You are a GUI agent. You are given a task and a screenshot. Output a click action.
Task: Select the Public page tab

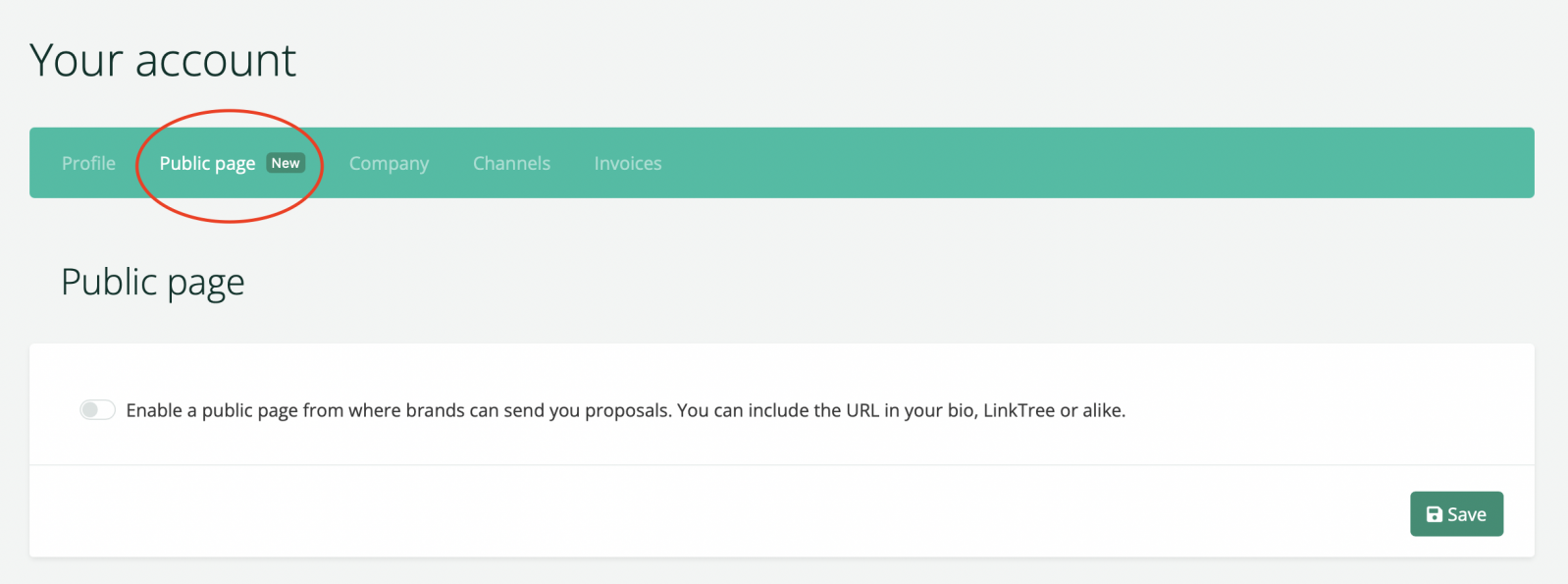207,163
